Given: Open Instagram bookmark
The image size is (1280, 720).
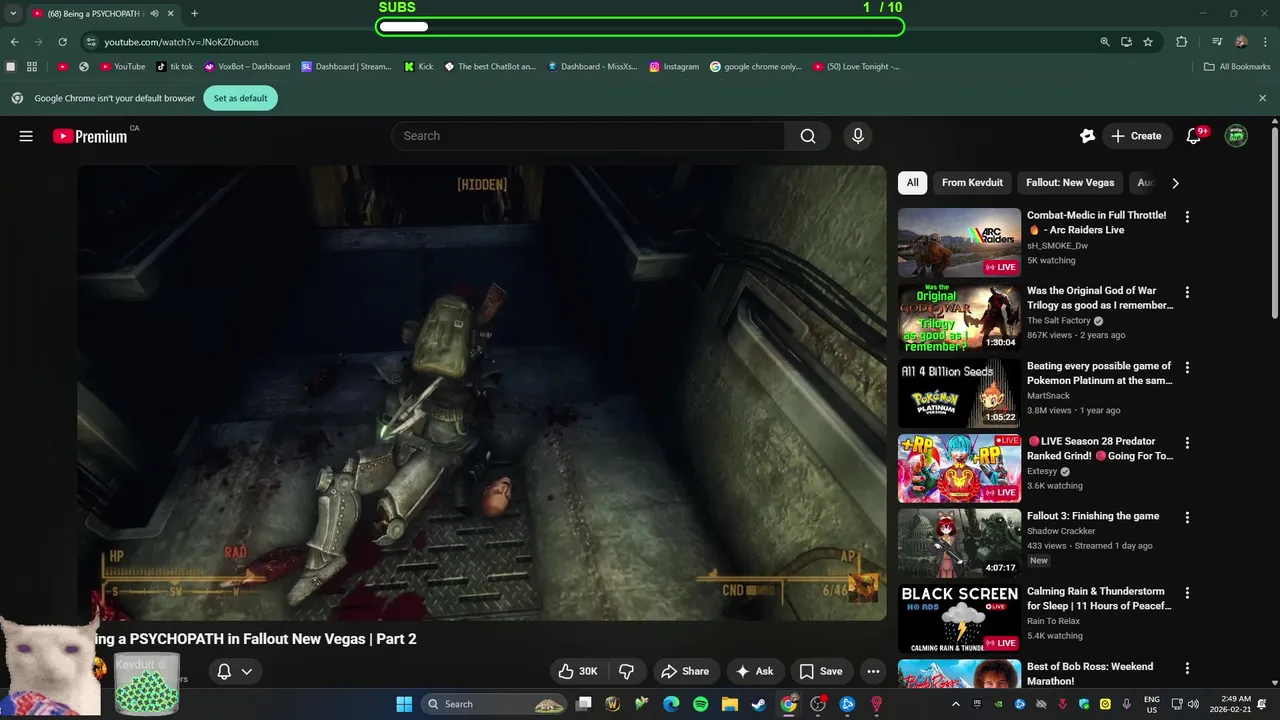Looking at the screenshot, I should click(x=674, y=67).
